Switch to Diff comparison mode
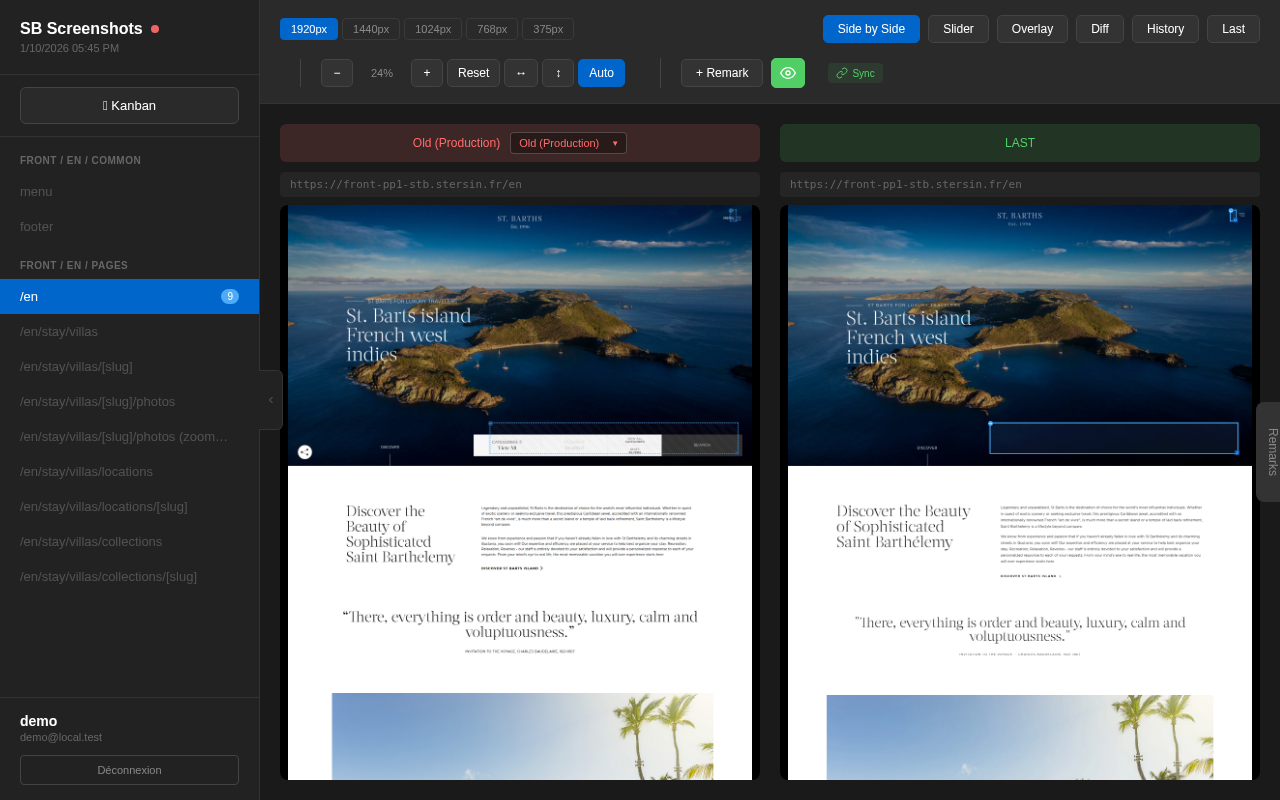Image resolution: width=1280 pixels, height=800 pixels. tap(1100, 29)
